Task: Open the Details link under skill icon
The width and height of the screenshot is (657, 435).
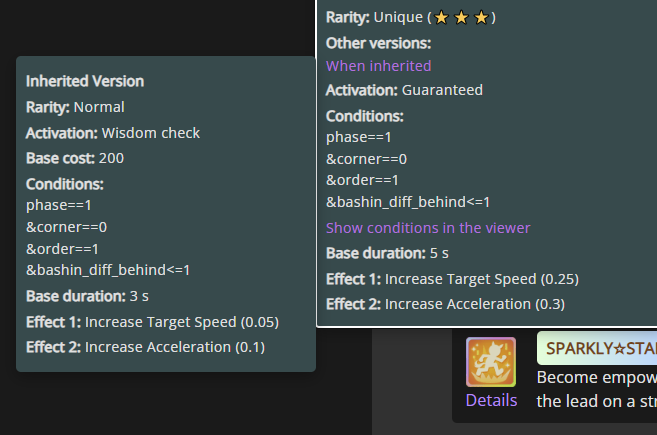Action: [491, 400]
